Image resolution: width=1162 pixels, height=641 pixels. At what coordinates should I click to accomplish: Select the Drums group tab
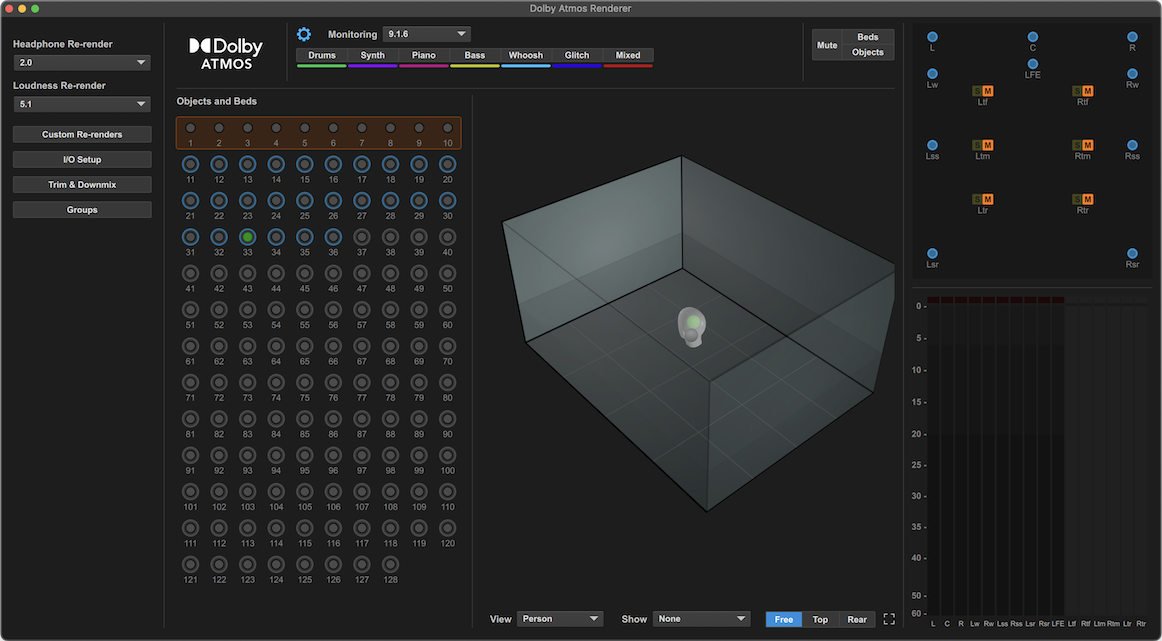322,56
